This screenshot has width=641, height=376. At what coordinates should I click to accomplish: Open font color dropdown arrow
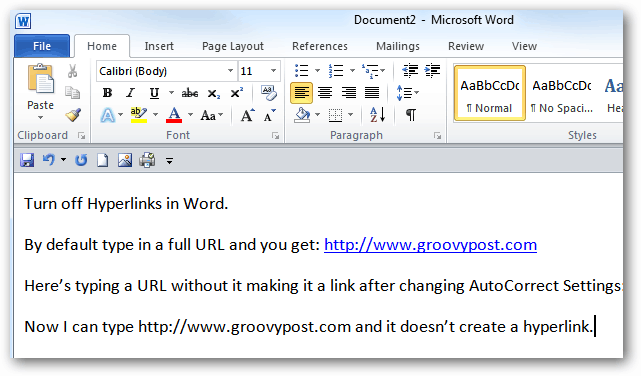(191, 115)
